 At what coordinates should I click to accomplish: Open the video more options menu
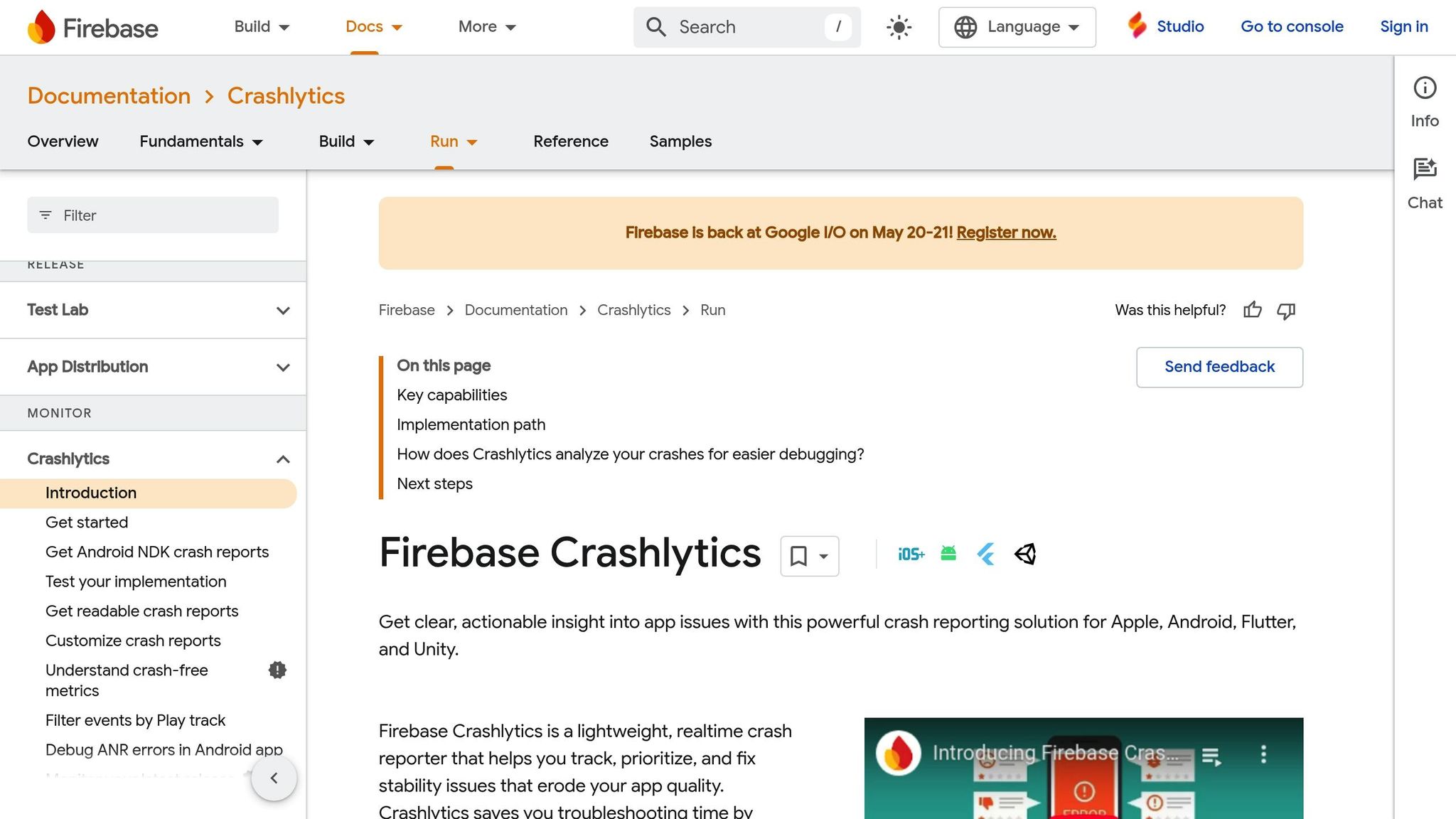(x=1263, y=754)
